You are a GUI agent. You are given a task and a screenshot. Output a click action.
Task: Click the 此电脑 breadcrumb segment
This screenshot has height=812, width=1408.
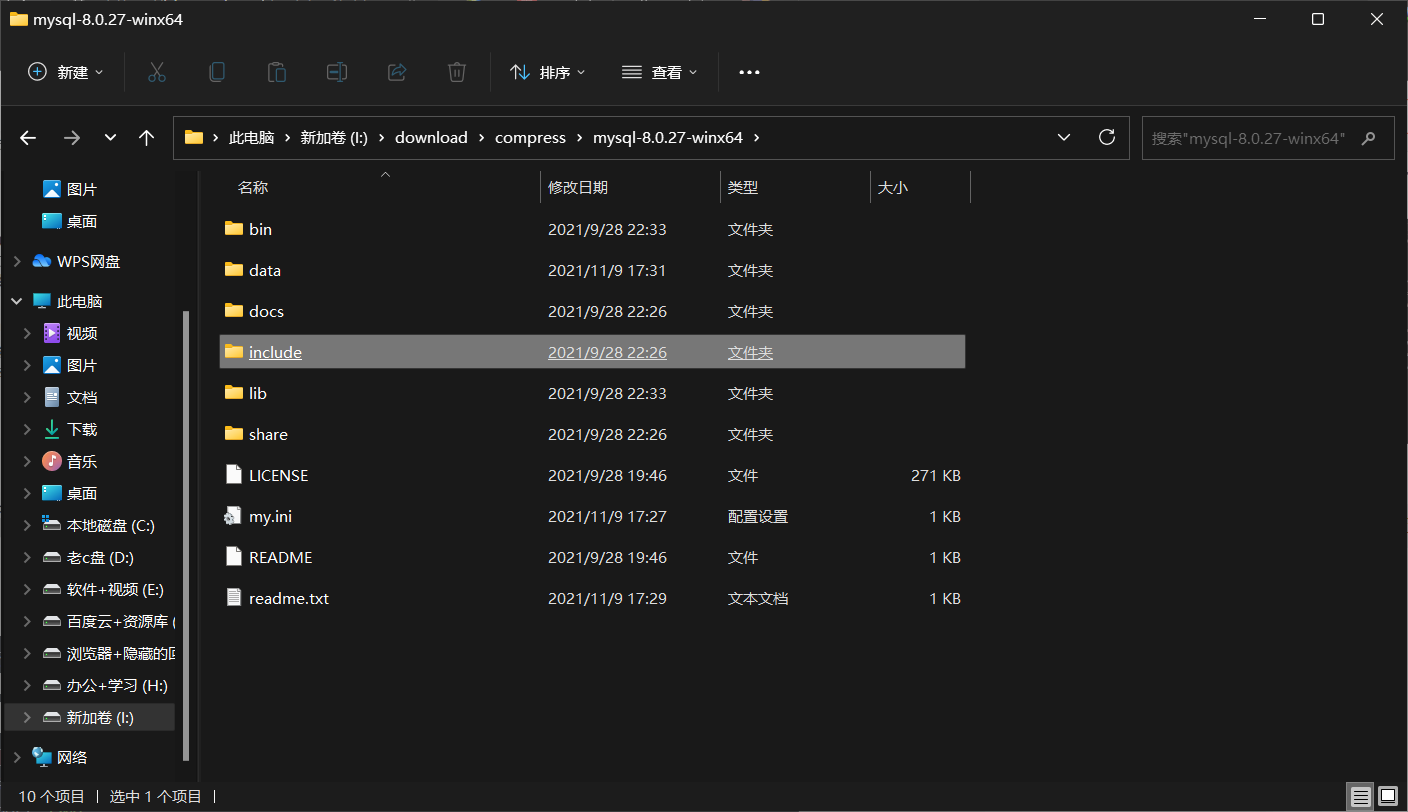251,138
